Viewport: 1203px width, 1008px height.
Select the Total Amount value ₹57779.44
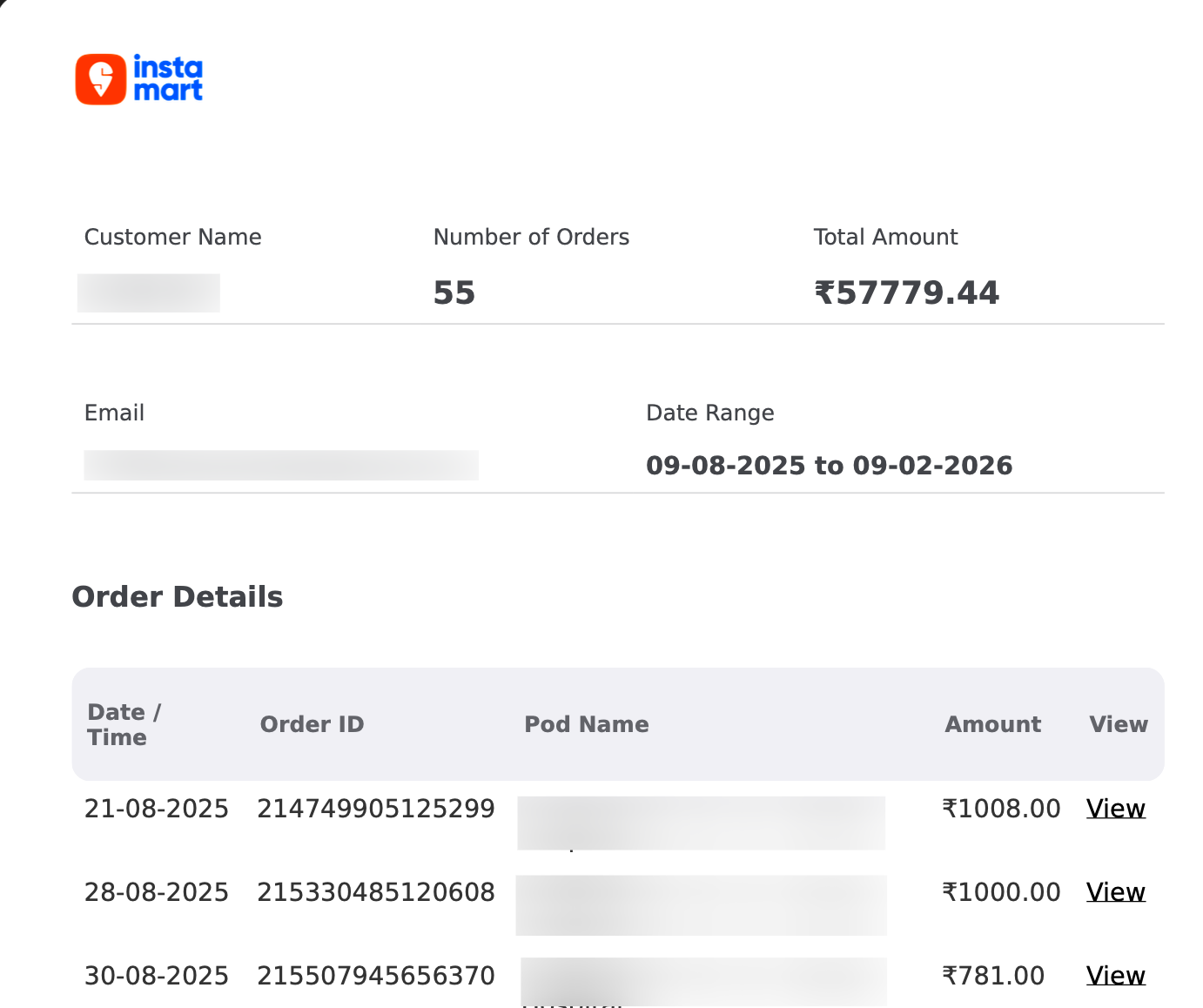tap(907, 292)
